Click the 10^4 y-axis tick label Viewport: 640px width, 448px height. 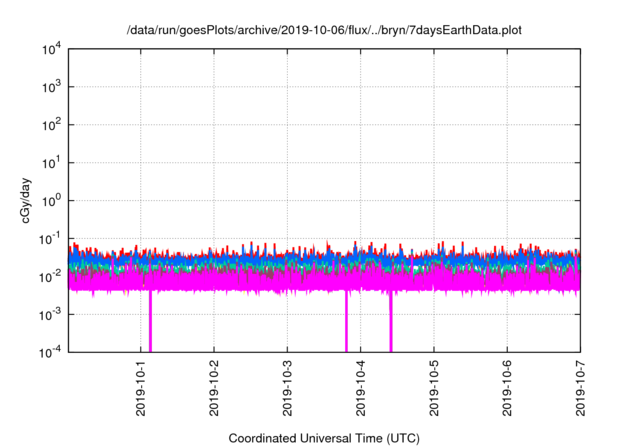pos(52,50)
